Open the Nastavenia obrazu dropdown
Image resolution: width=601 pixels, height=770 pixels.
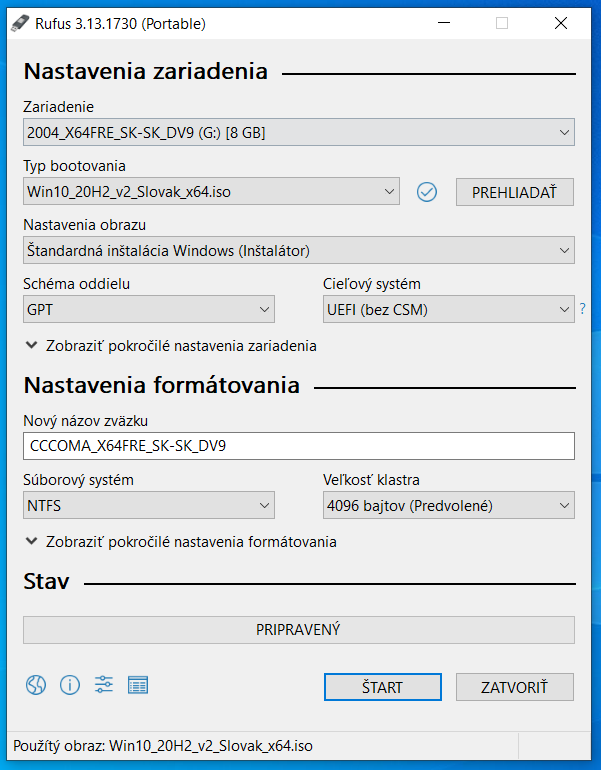click(x=299, y=250)
